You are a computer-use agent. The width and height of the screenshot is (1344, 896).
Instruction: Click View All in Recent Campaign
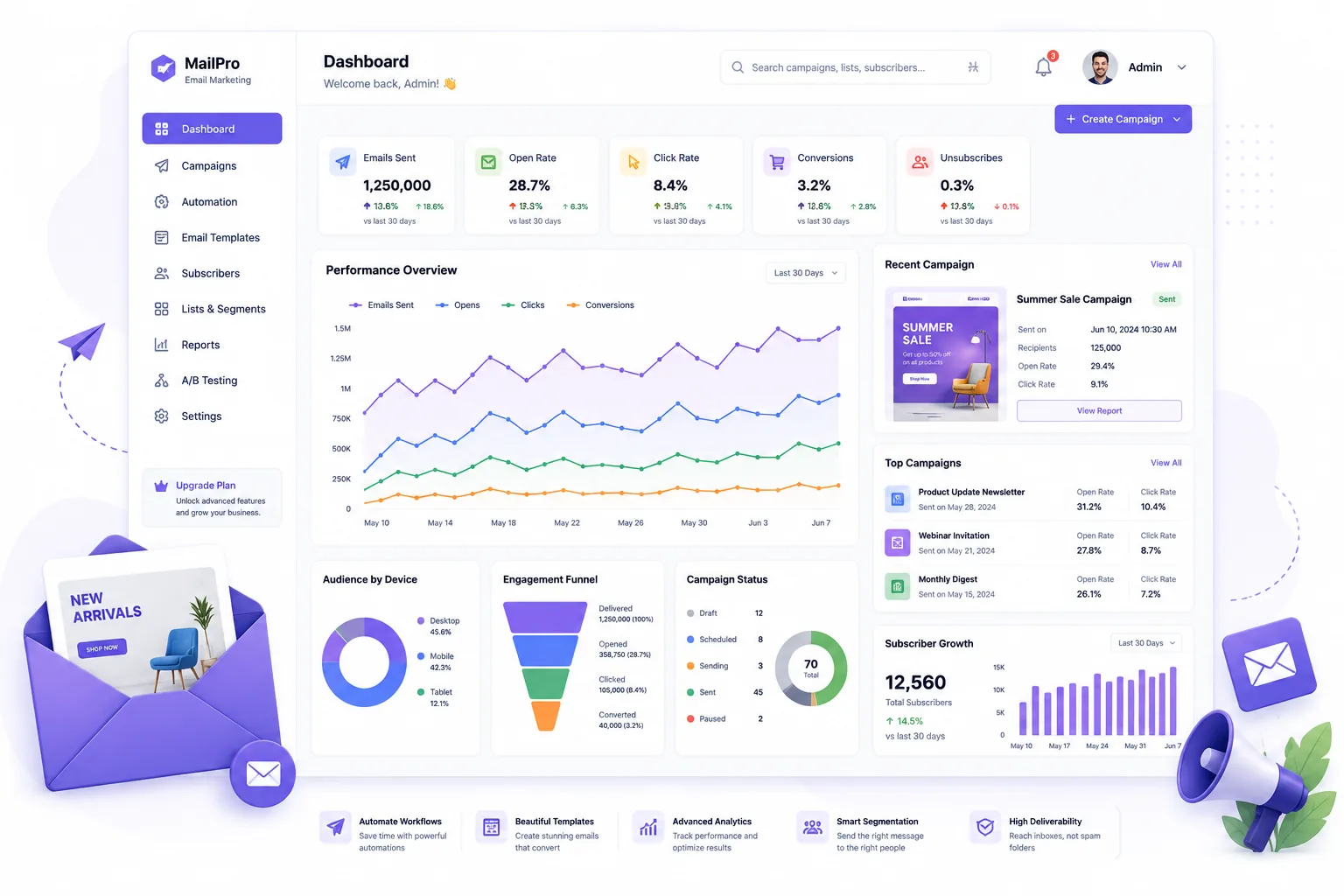pos(1165,264)
